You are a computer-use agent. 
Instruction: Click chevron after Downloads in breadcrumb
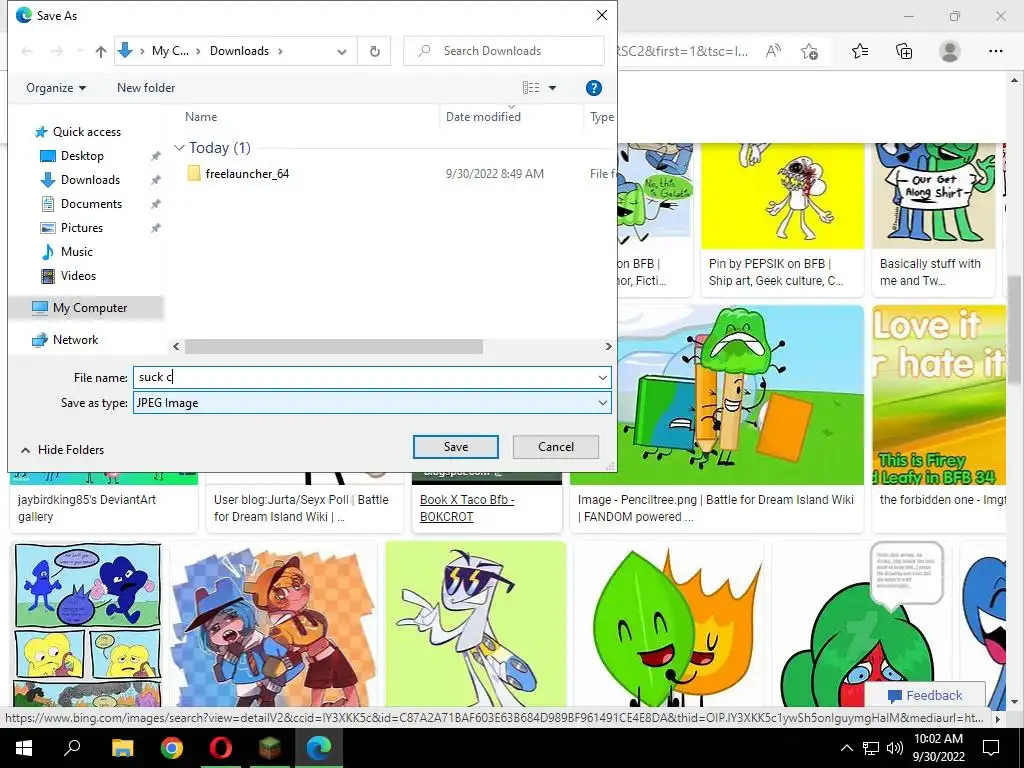281,51
